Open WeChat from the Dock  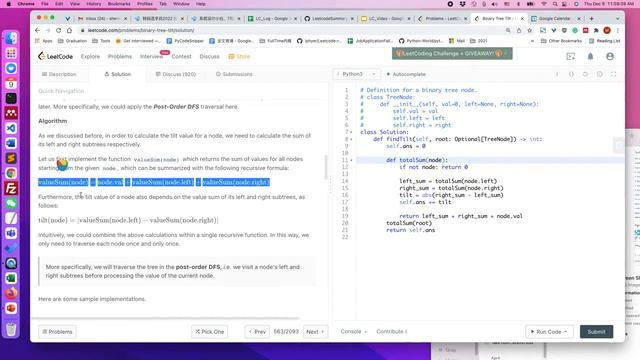pos(11,203)
